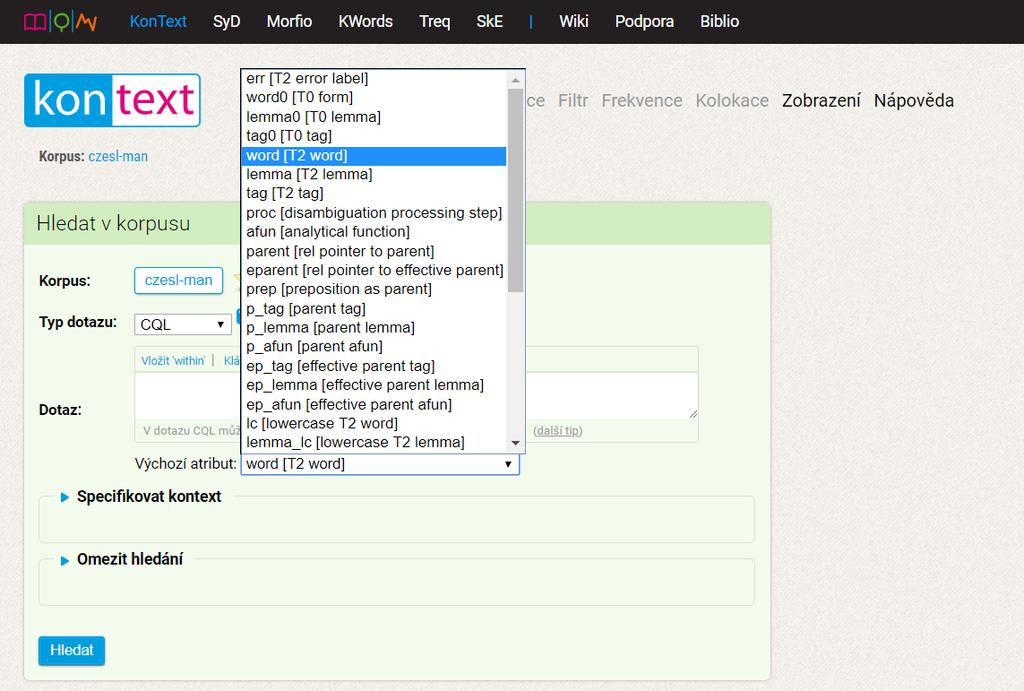
Task: Select 'word0 [T0 form]' option
Action: point(374,97)
